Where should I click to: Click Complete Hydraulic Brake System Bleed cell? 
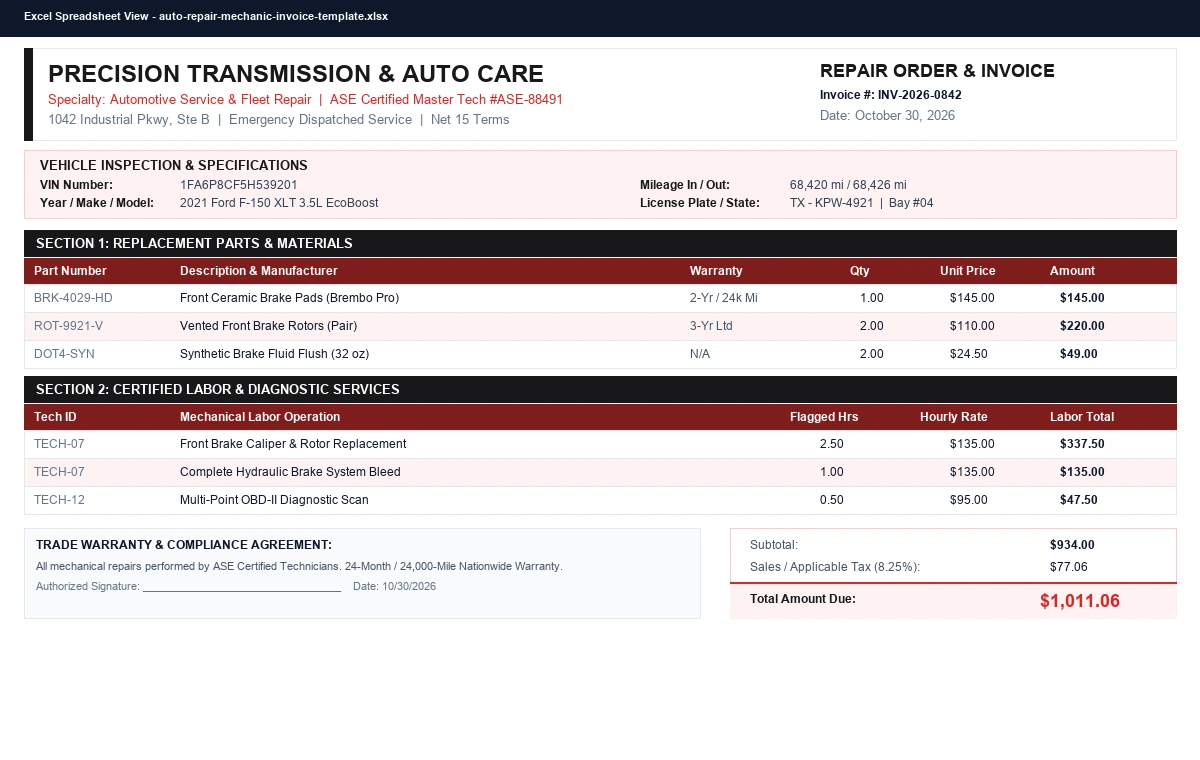click(290, 472)
